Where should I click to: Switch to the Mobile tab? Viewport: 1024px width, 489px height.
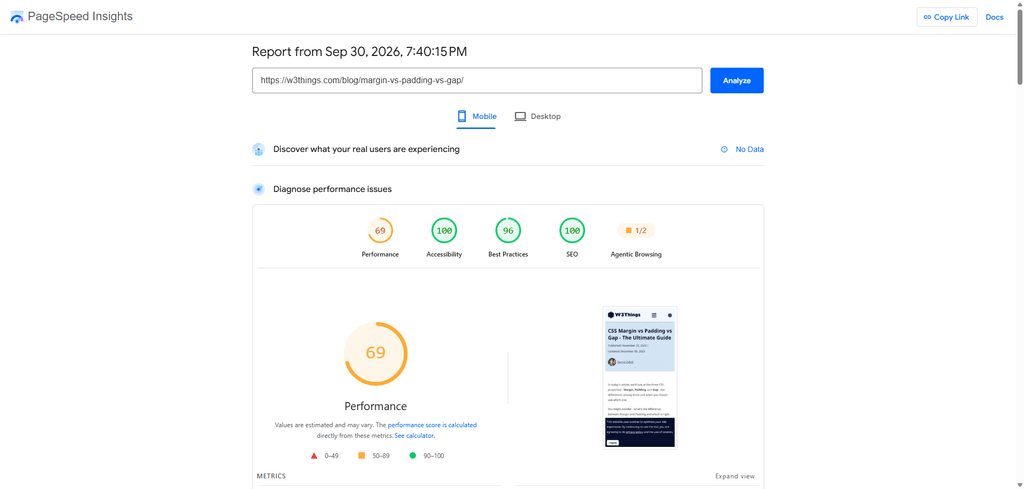(477, 117)
